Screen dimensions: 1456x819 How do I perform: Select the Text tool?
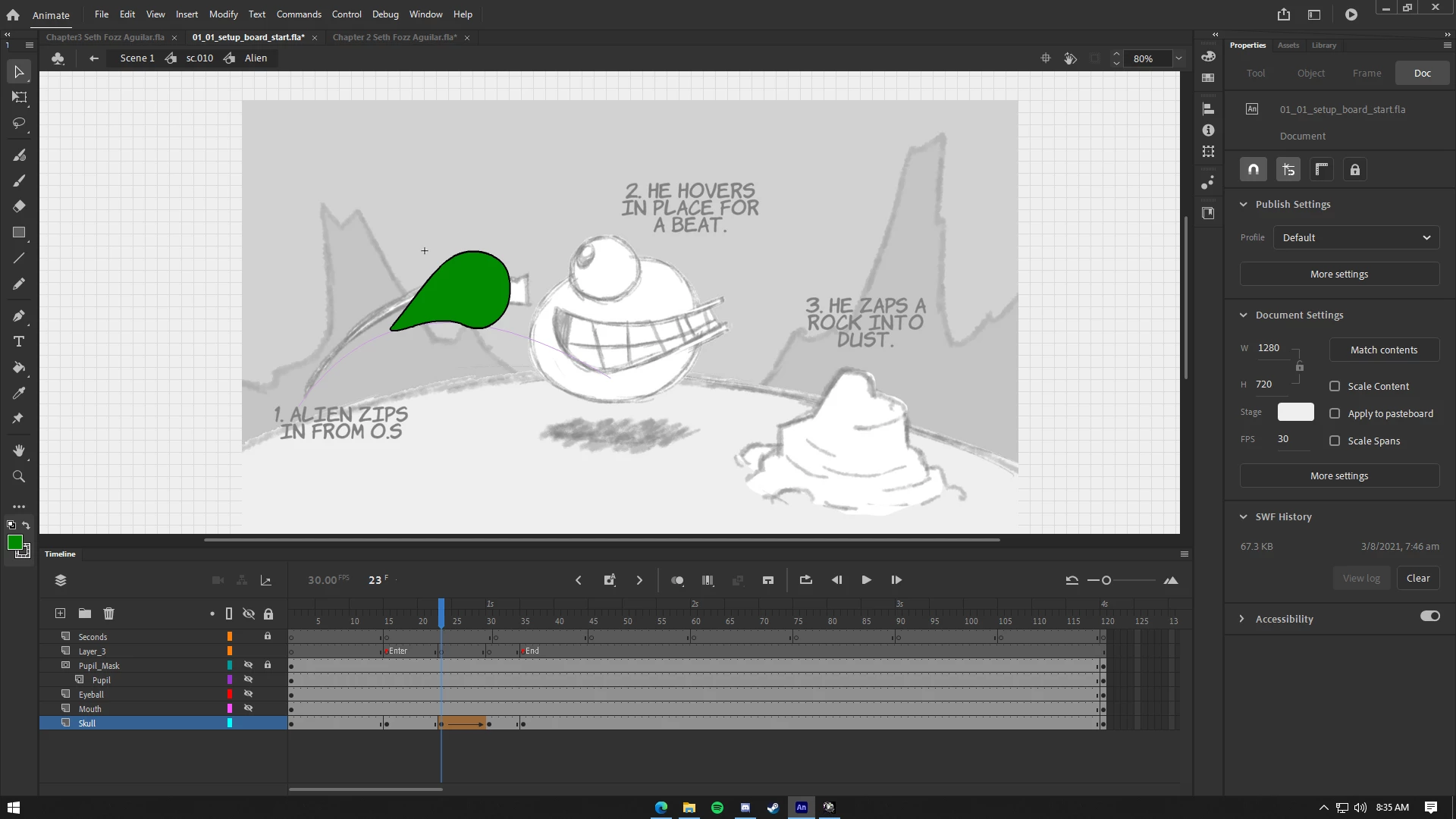pyautogui.click(x=19, y=342)
